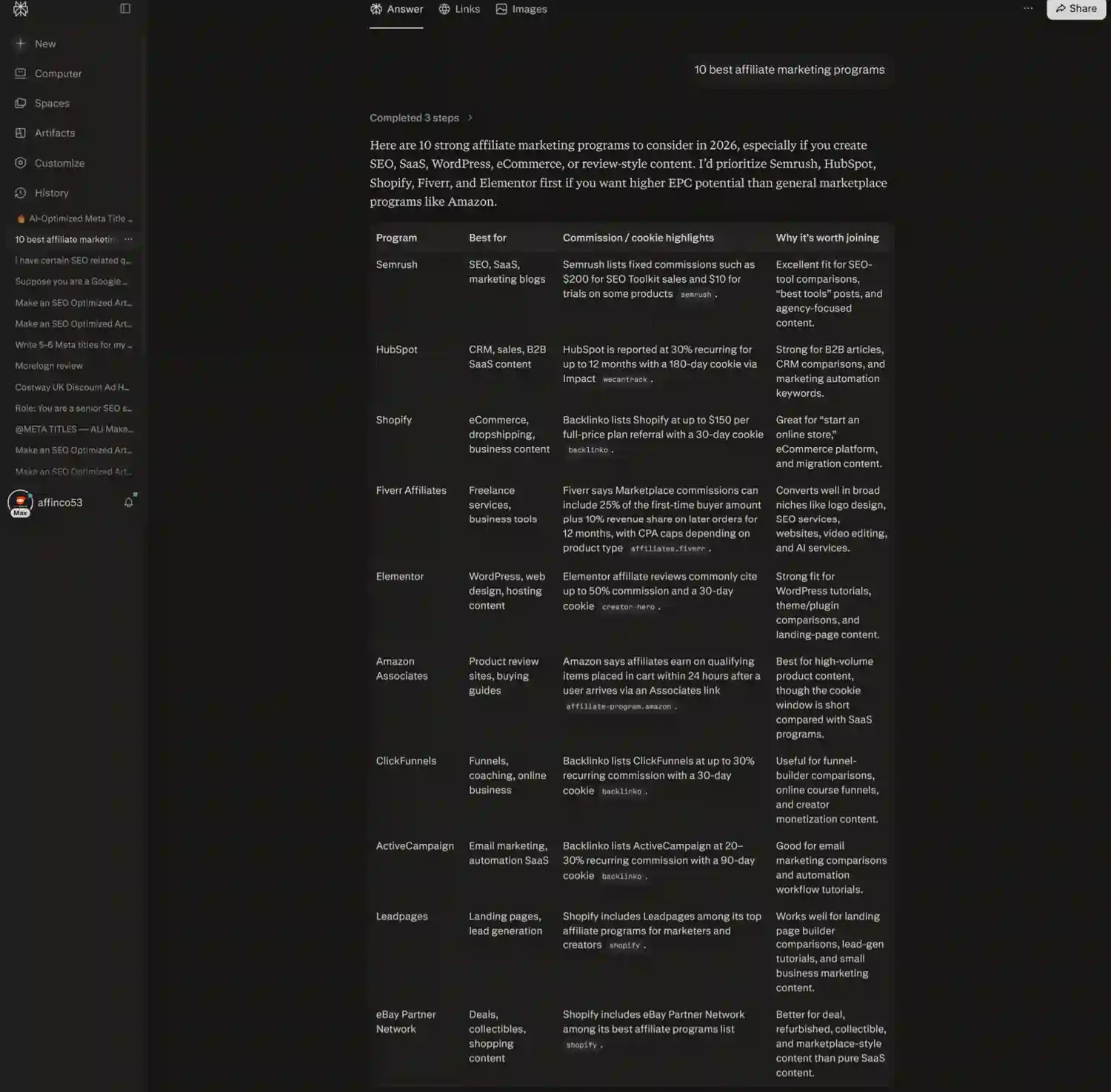Image resolution: width=1111 pixels, height=1092 pixels.
Task: Click the Program column header
Action: point(396,238)
